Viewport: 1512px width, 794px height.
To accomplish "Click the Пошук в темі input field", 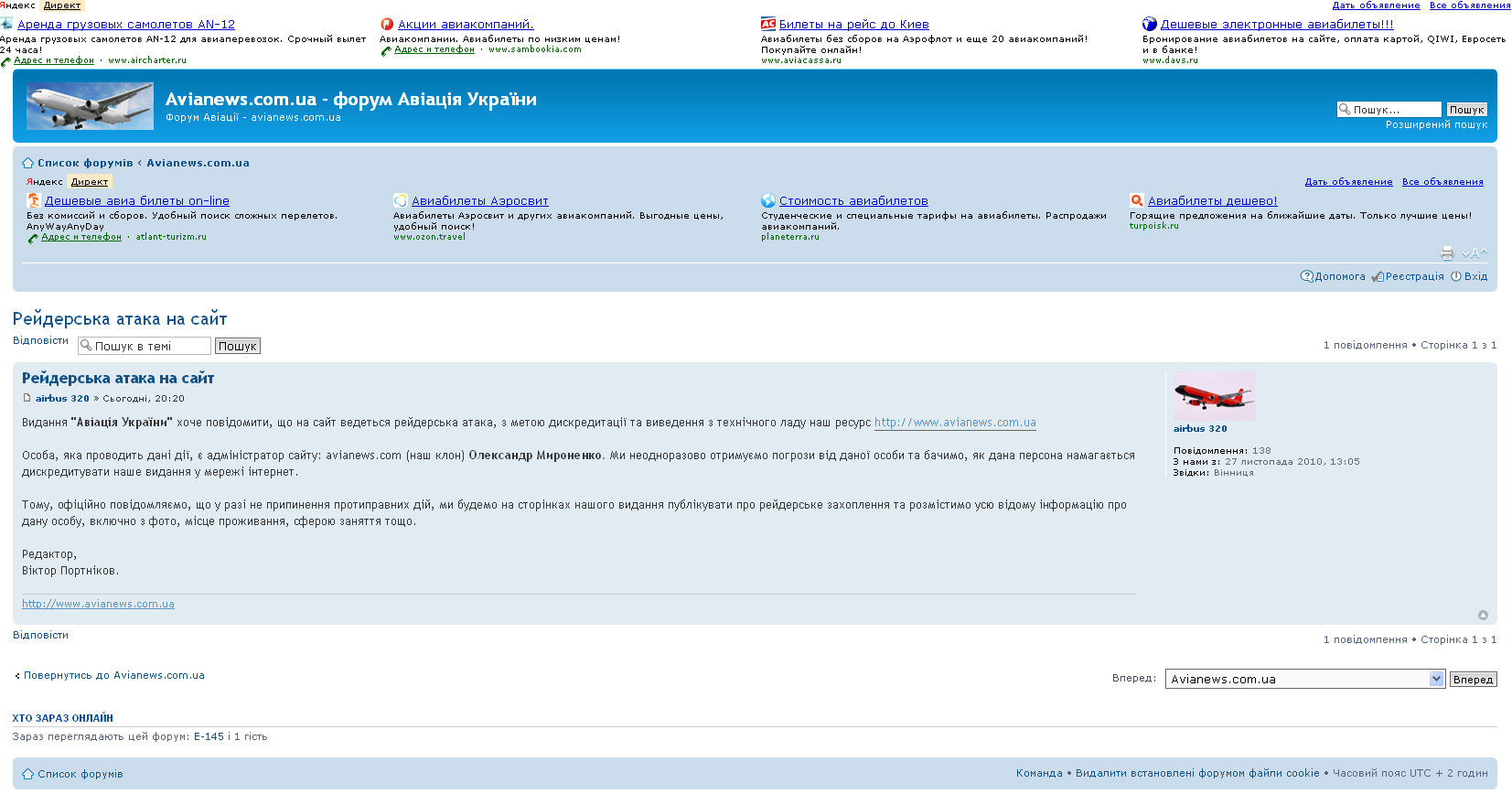I will [145, 346].
